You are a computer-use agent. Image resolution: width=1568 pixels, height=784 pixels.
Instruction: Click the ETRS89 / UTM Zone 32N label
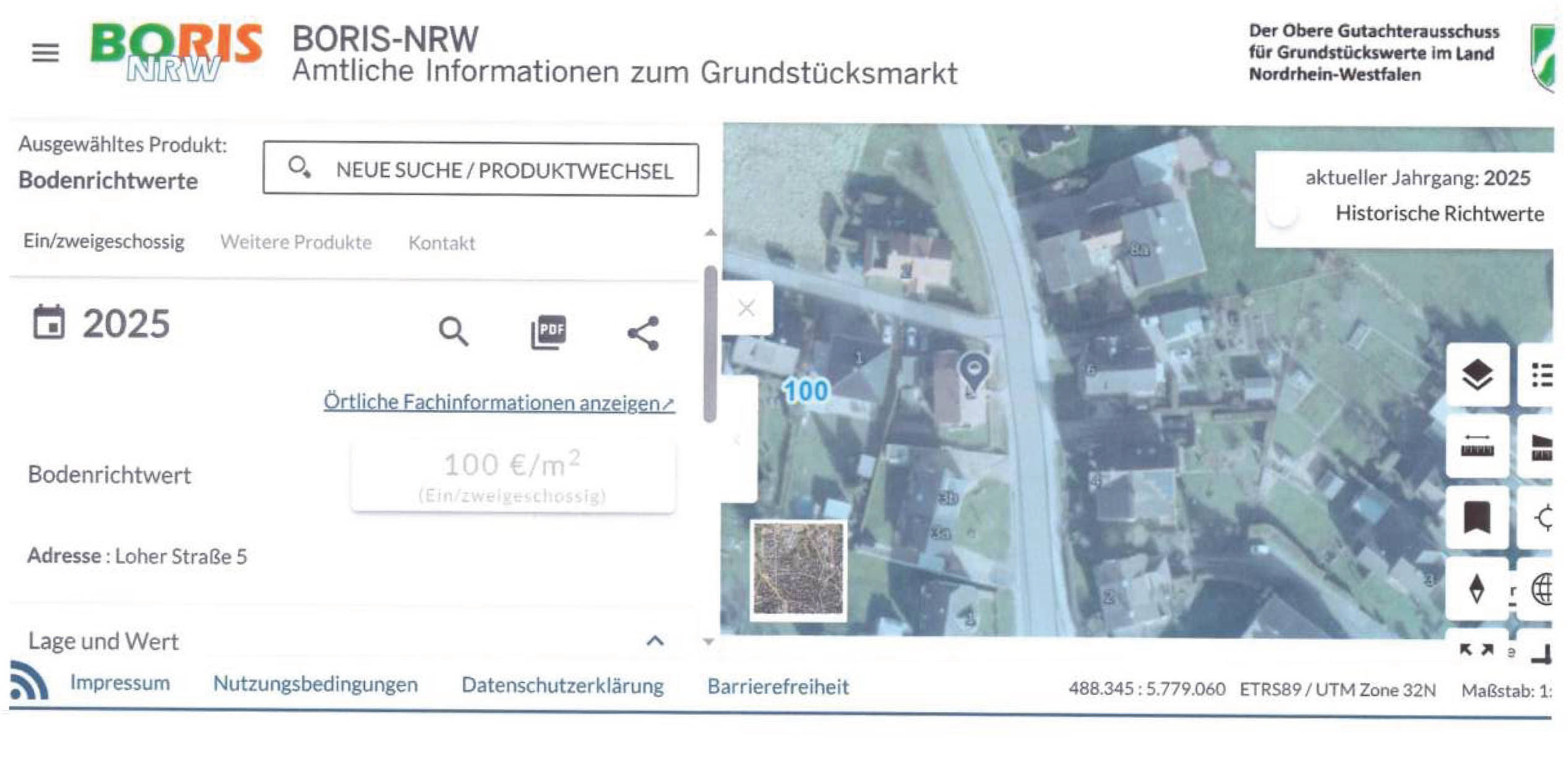click(1337, 690)
